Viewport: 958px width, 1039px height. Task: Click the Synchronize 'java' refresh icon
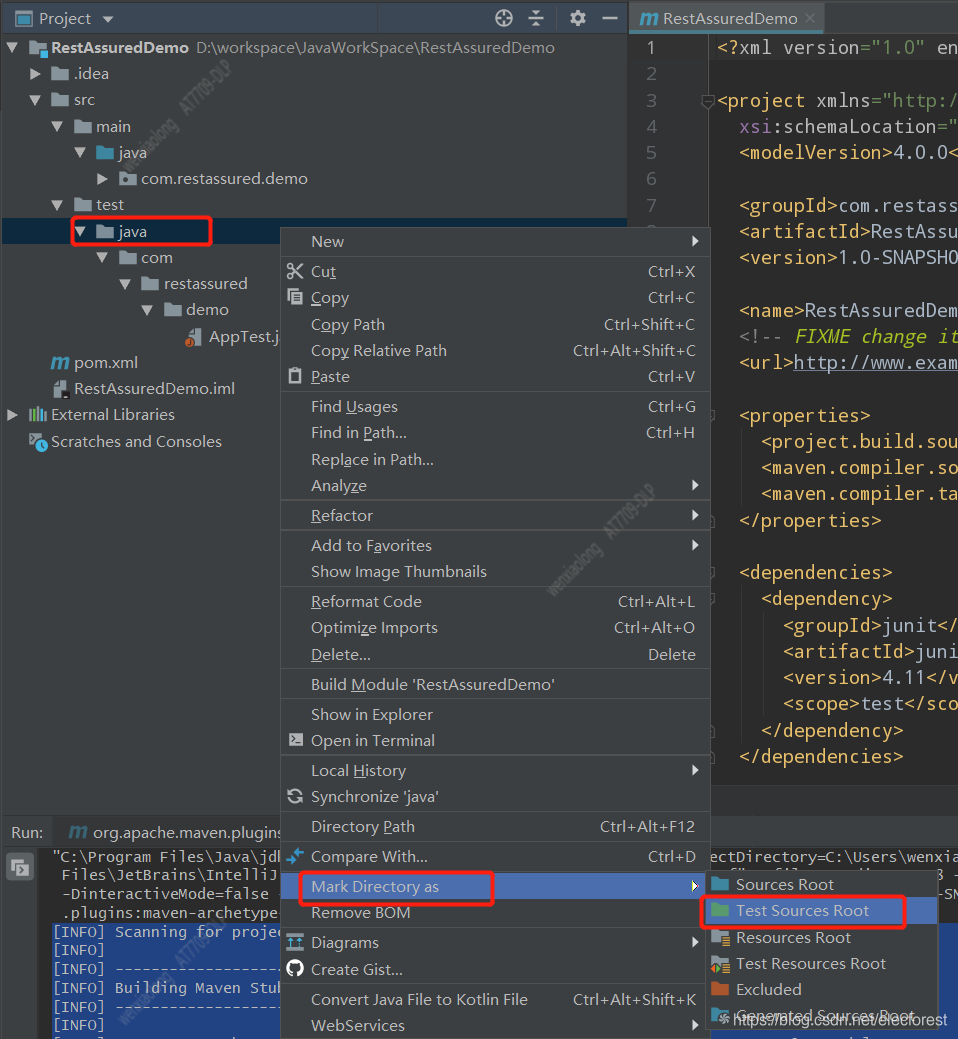point(295,796)
